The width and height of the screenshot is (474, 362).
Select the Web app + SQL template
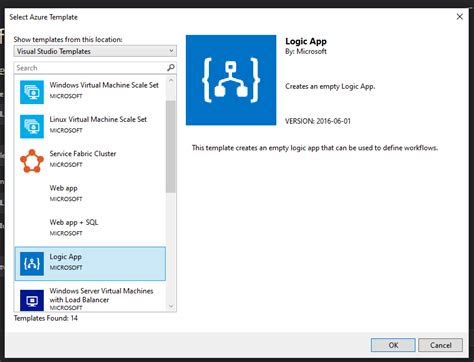(x=90, y=229)
